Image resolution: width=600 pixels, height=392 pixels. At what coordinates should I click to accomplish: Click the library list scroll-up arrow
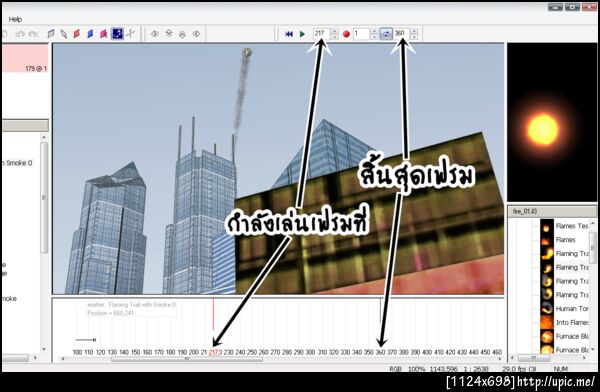click(593, 224)
